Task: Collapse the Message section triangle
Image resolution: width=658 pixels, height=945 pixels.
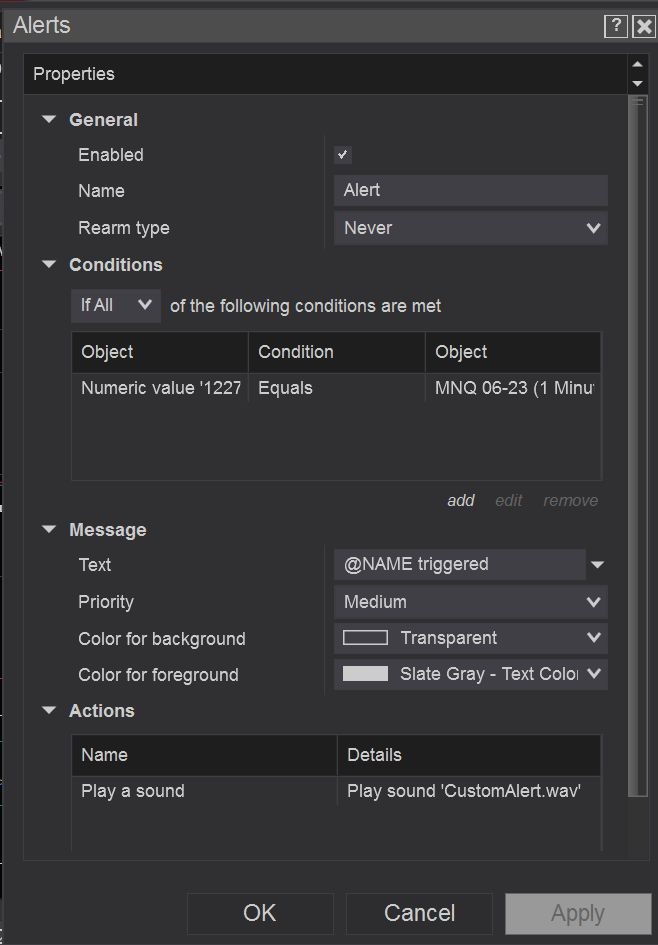Action: pos(48,530)
